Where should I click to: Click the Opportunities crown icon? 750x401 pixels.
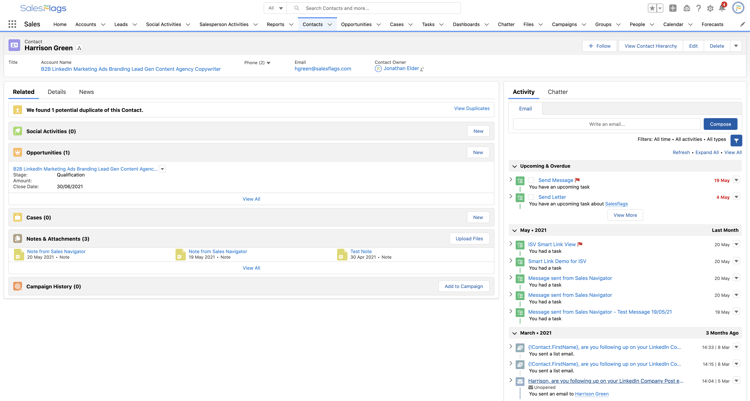[x=18, y=153]
